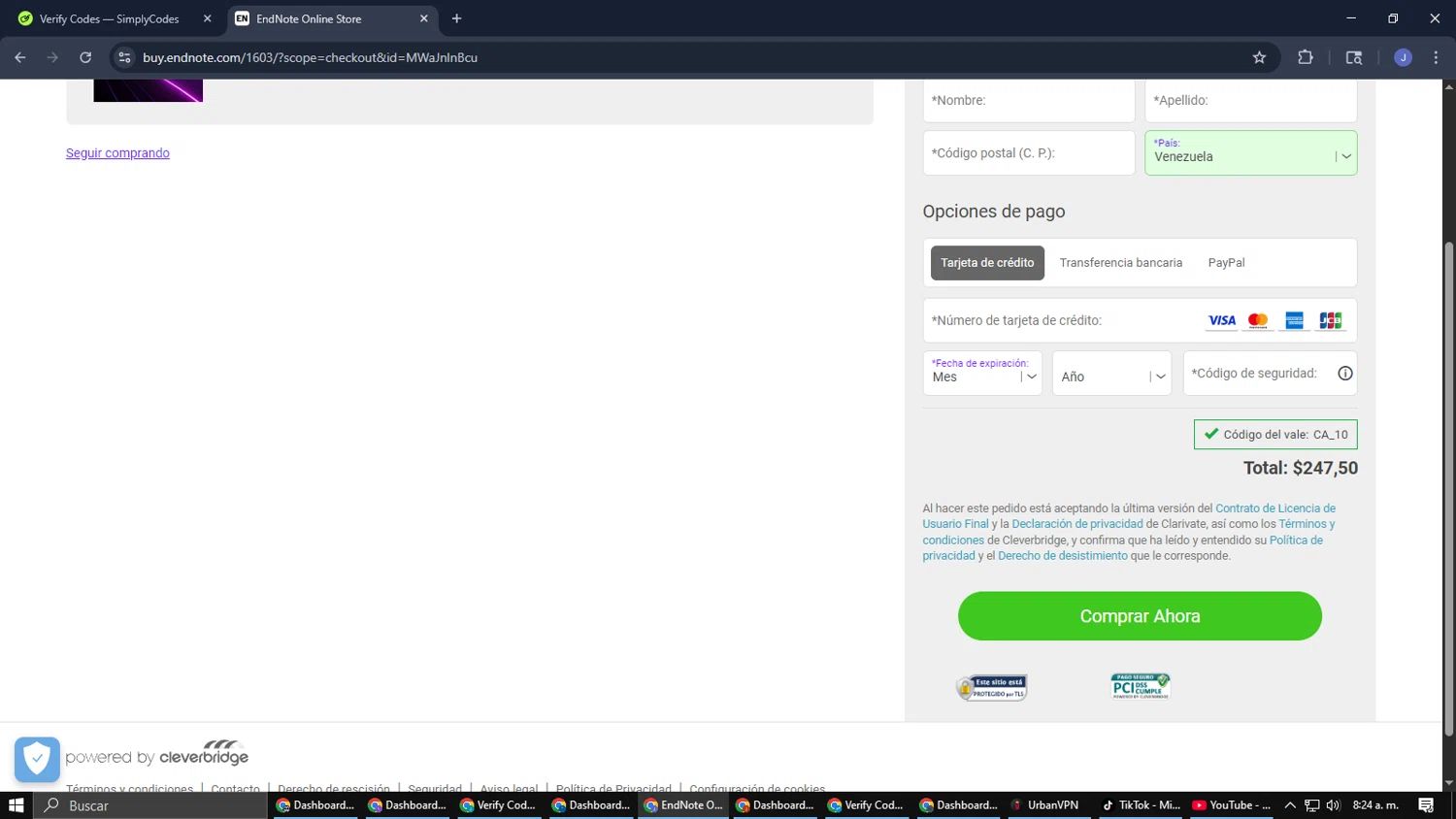Viewport: 1456px width, 819px height.
Task: Click the Visa card logo
Action: [x=1221, y=320]
